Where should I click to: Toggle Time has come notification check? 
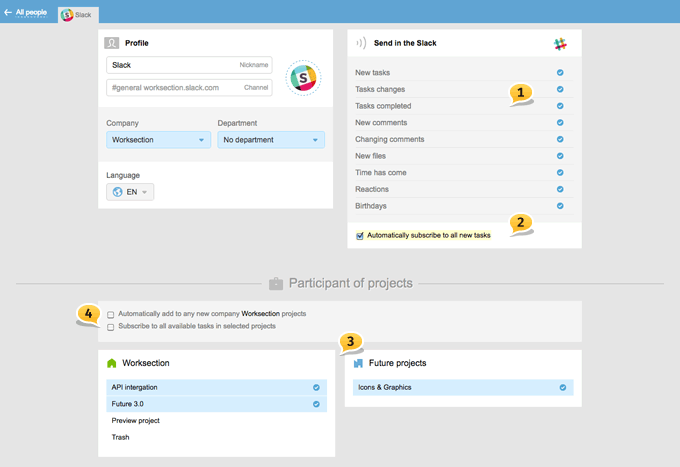[x=560, y=173]
